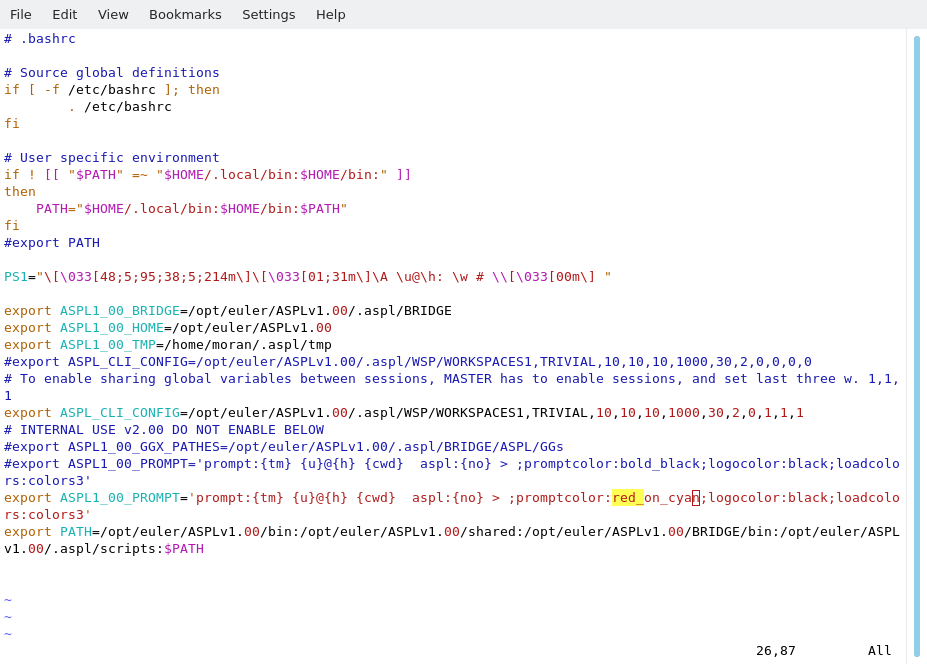927x664 pixels.
Task: Click the '# User specific environment' comment
Action: [x=112, y=158]
